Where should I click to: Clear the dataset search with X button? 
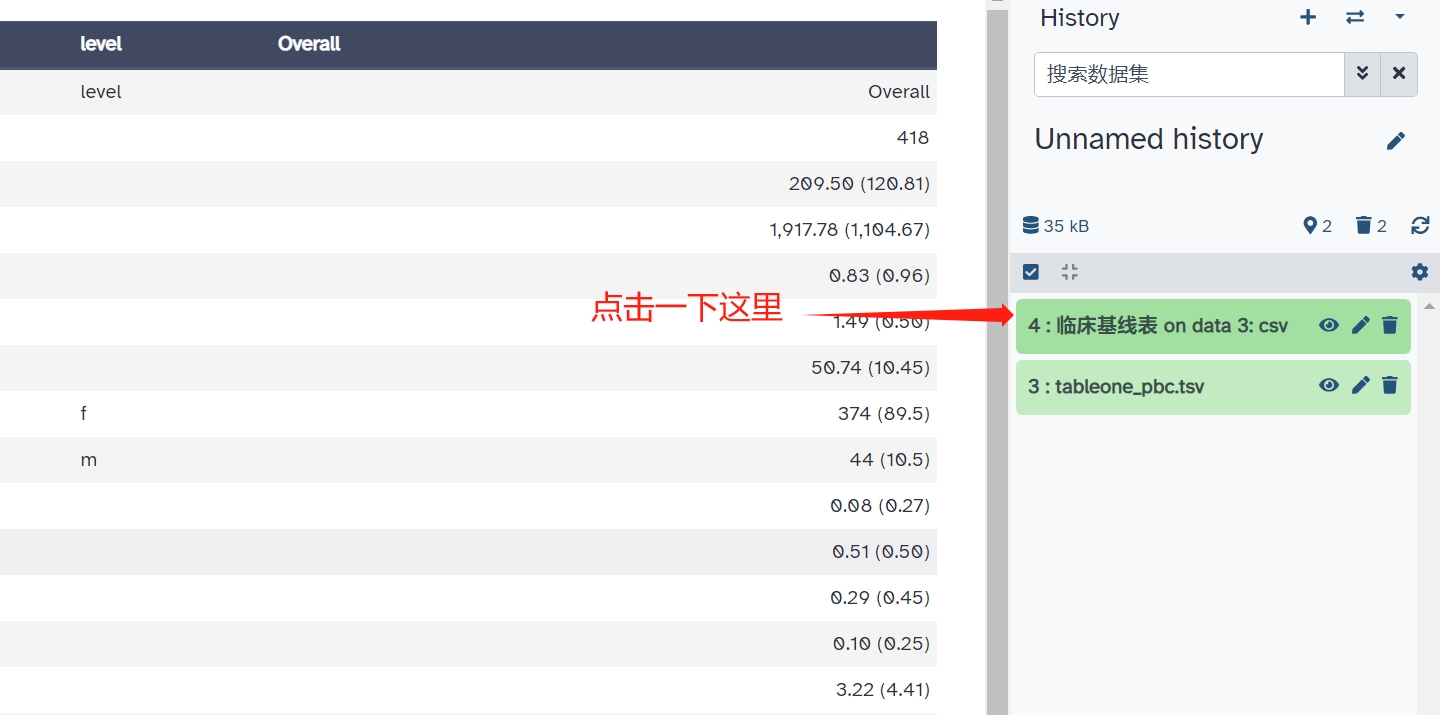pyautogui.click(x=1399, y=74)
